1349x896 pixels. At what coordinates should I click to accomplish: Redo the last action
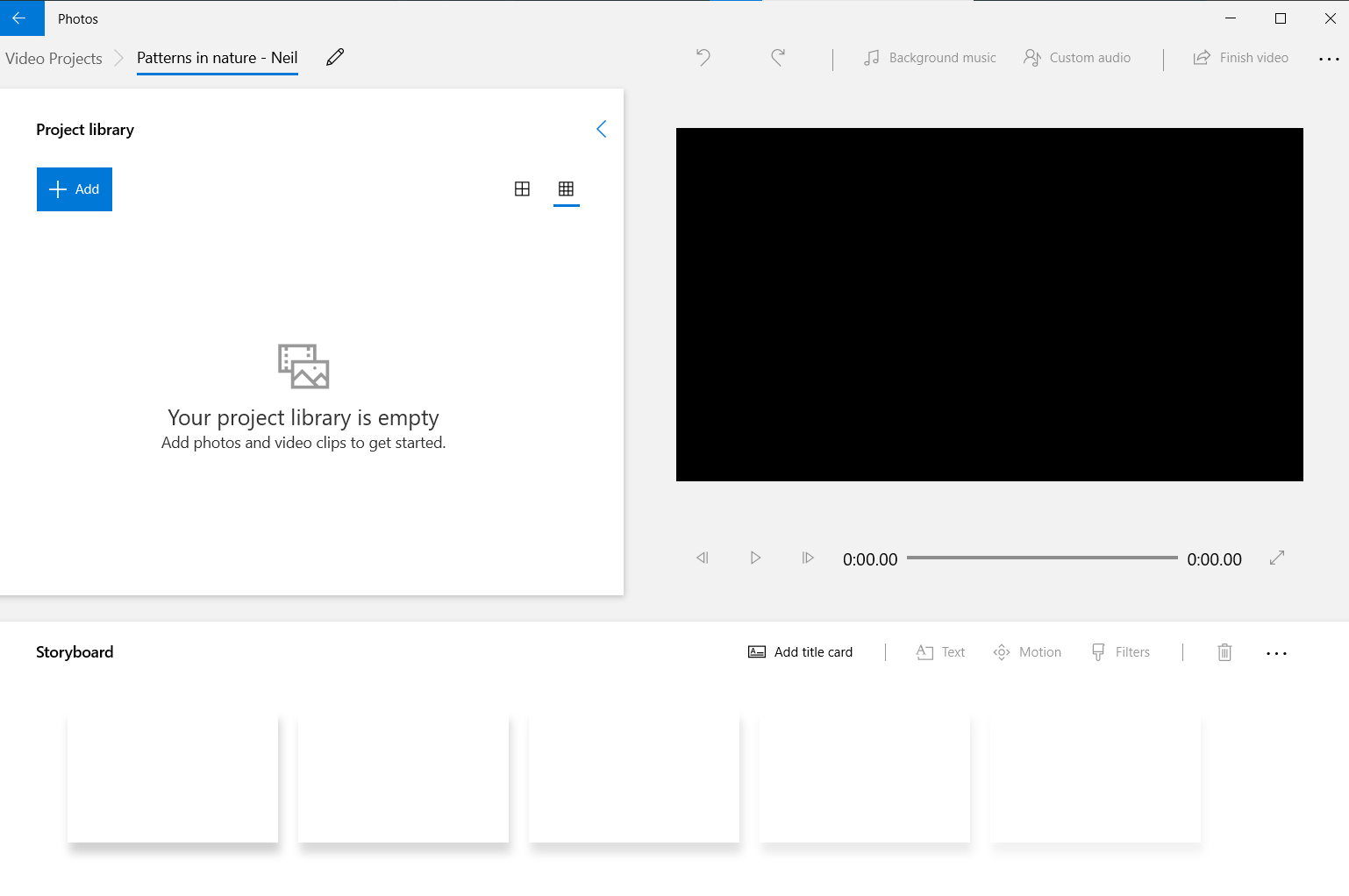(x=778, y=58)
